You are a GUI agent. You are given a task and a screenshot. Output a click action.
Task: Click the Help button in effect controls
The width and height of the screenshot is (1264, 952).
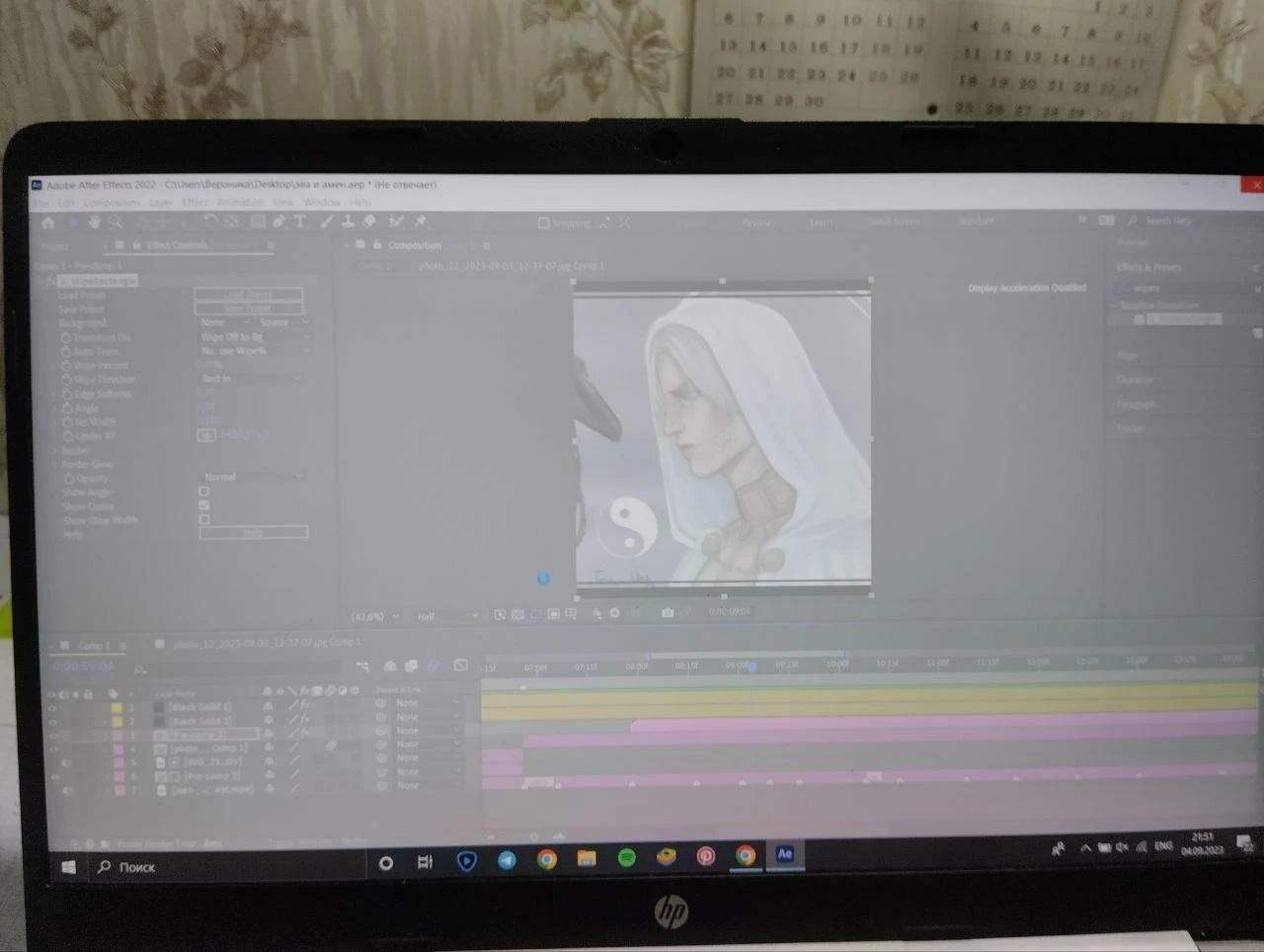tap(254, 532)
